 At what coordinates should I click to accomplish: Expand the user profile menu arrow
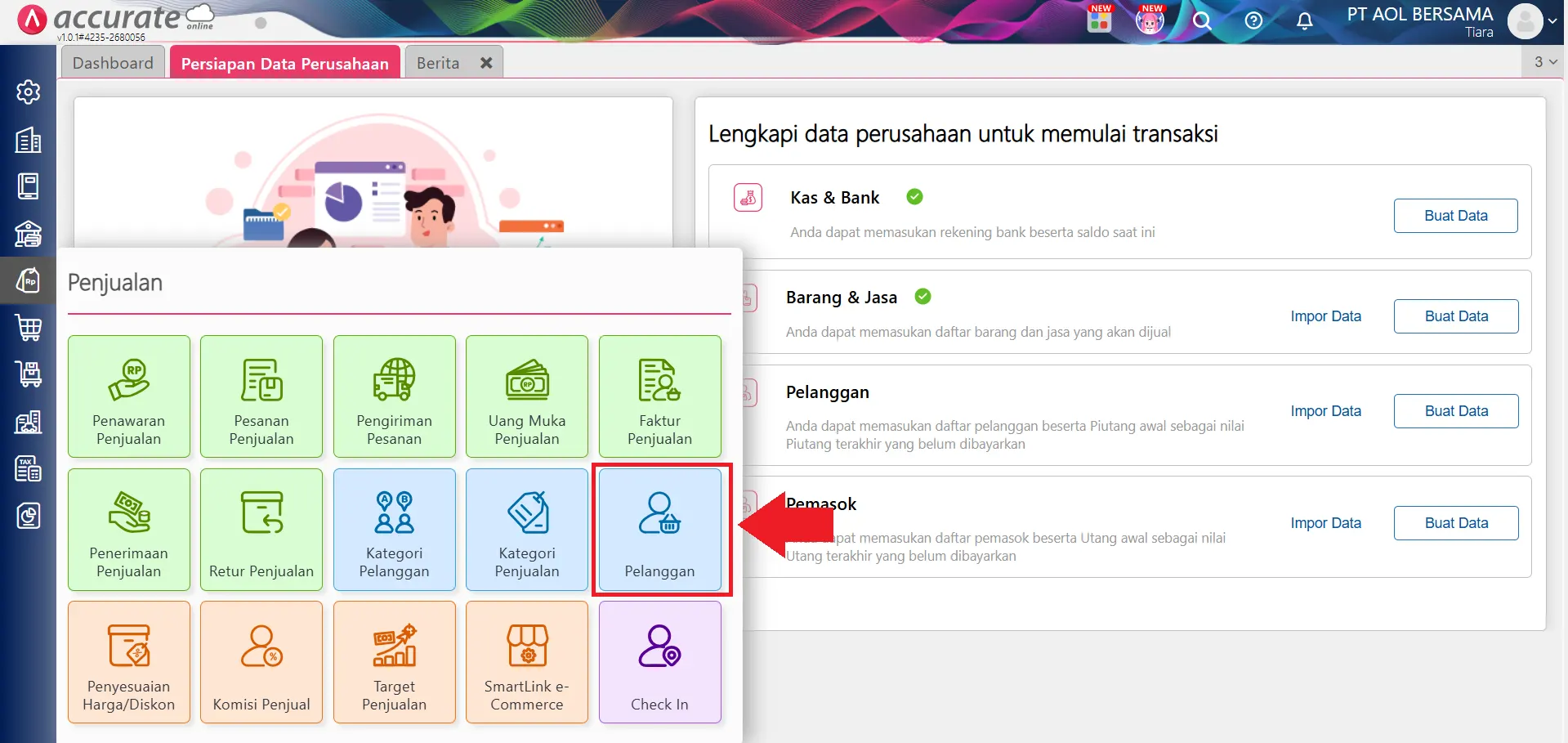[1552, 21]
